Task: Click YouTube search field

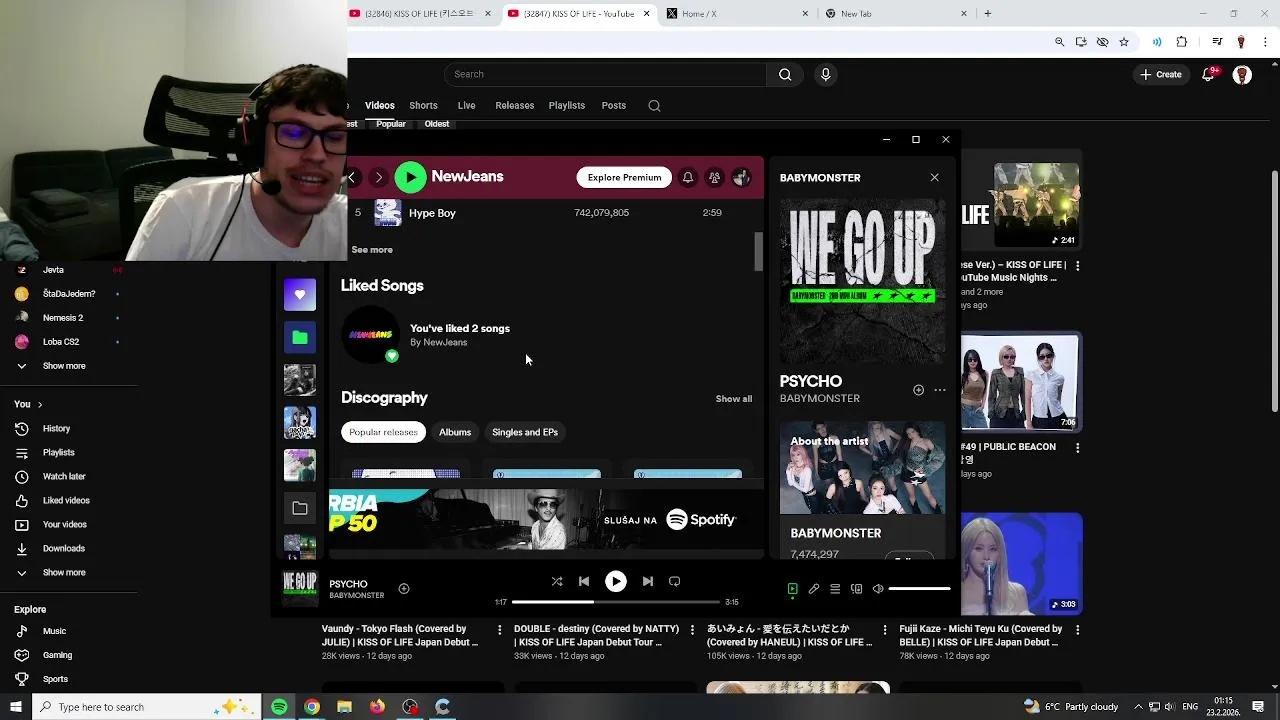Action: coord(605,74)
